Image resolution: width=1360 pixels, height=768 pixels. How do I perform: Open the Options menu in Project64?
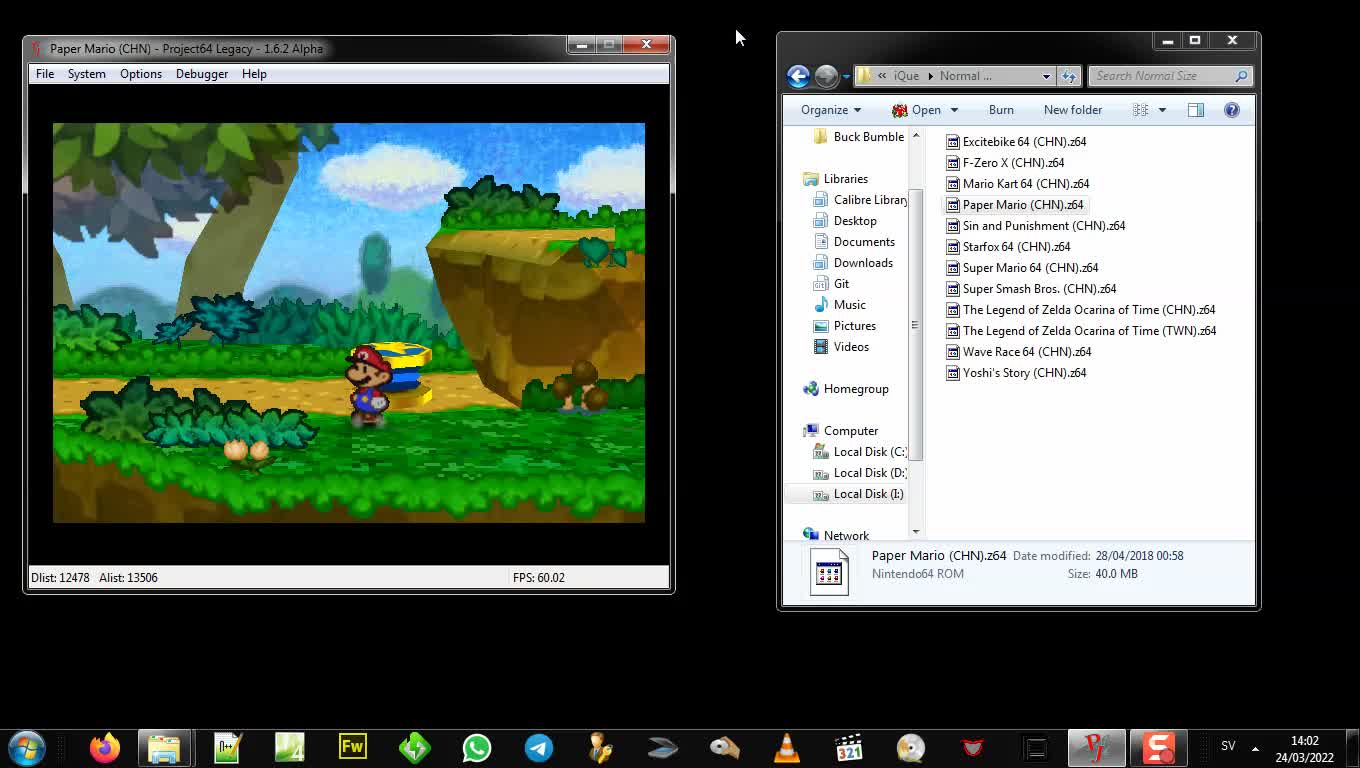coord(141,74)
